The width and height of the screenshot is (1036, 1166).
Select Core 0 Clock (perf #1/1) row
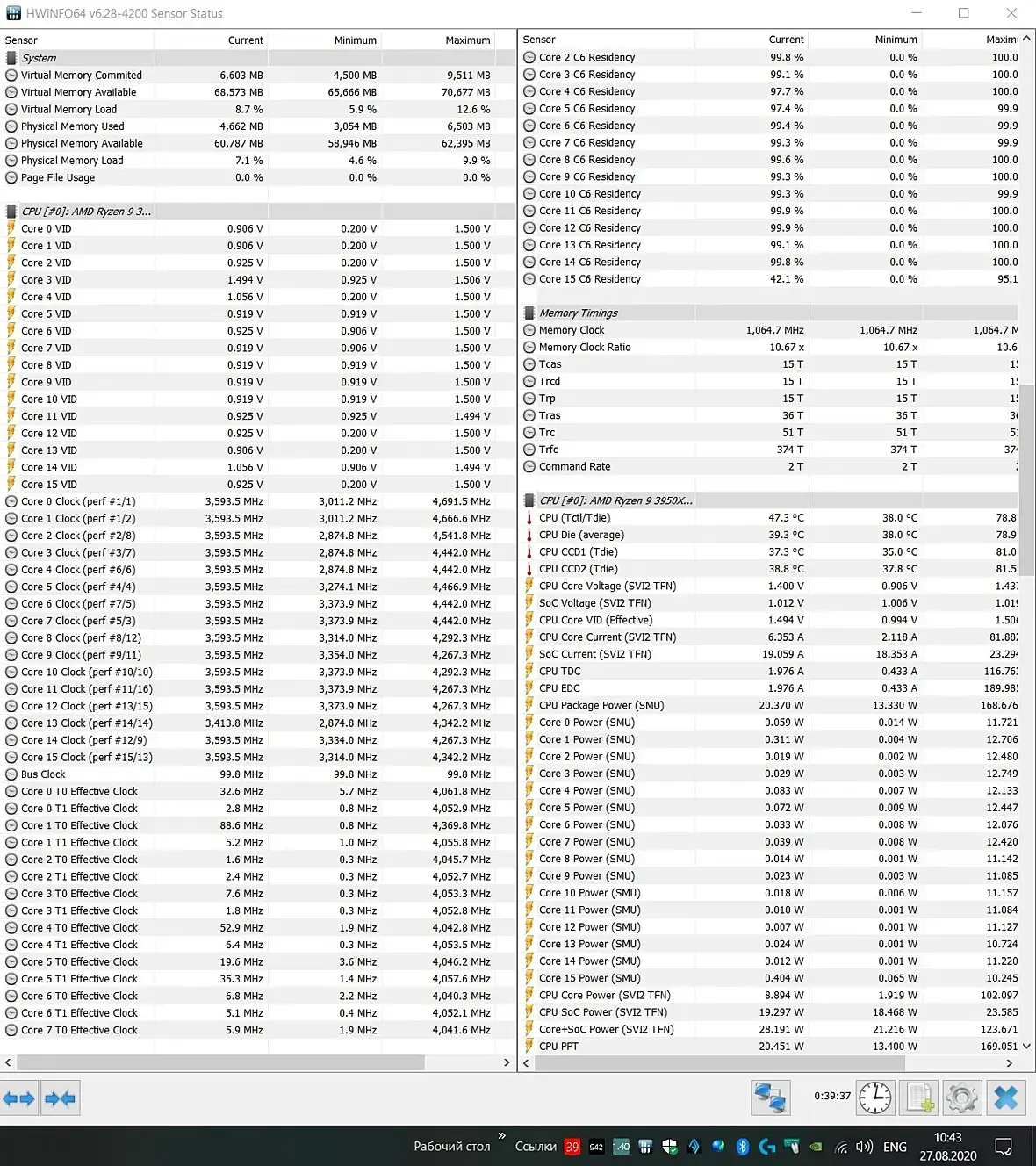click(x=258, y=501)
